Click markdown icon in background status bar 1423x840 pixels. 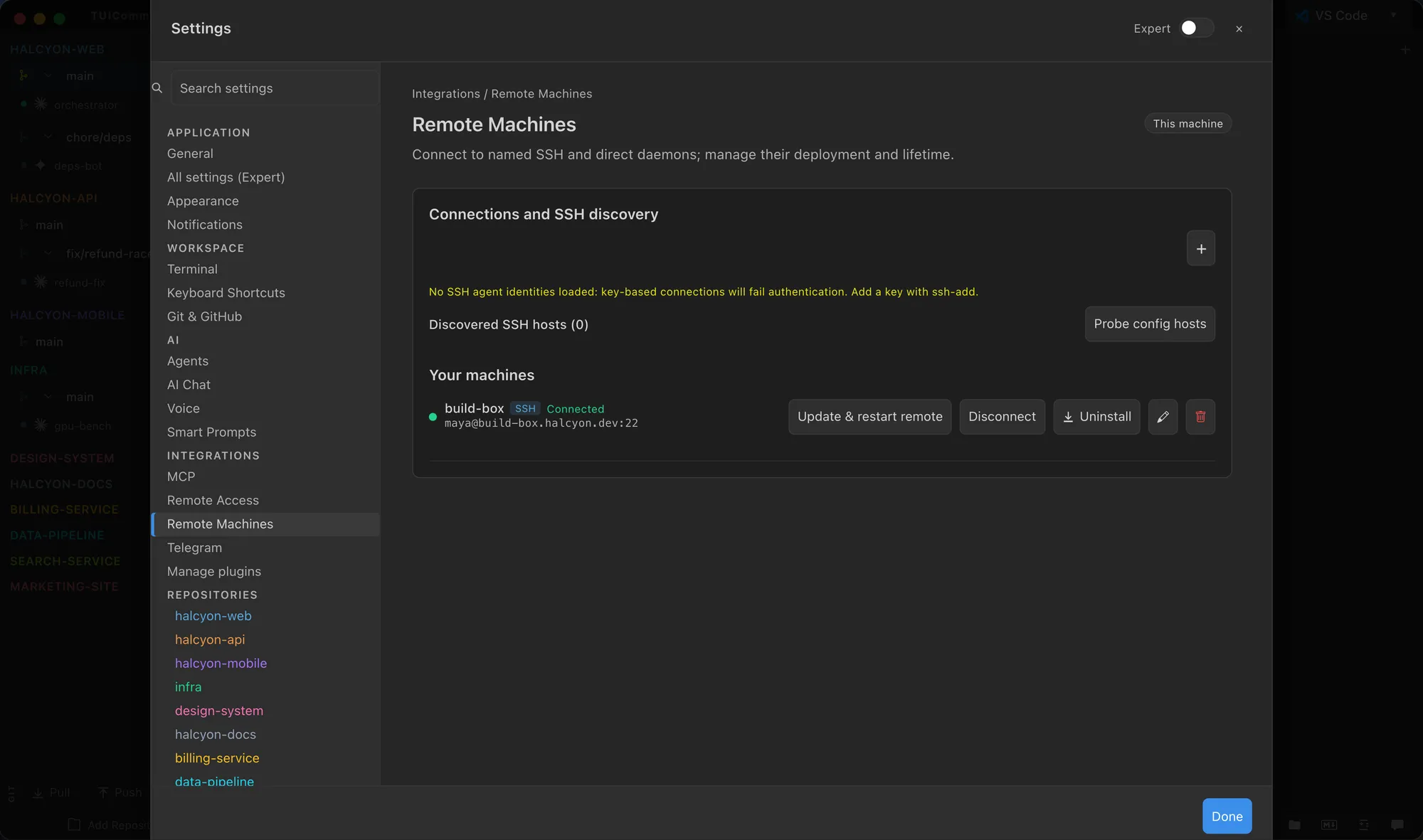click(1328, 824)
